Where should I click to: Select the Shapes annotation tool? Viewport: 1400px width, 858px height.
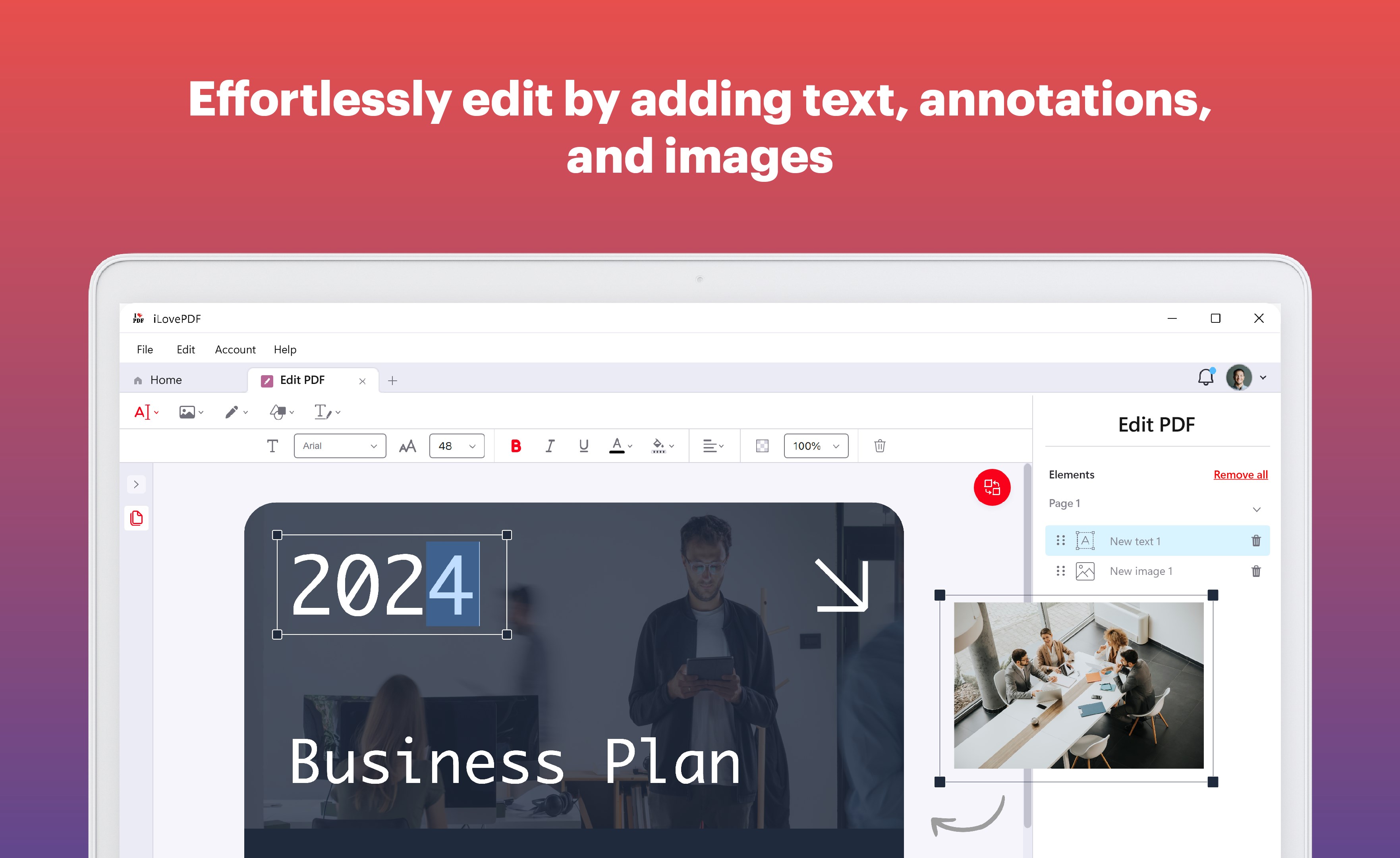278,412
